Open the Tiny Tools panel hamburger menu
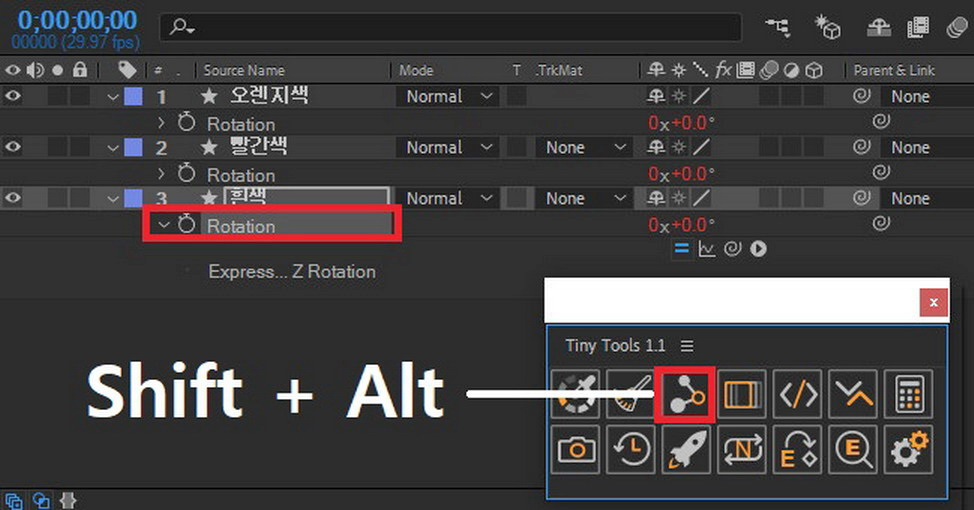 [686, 345]
